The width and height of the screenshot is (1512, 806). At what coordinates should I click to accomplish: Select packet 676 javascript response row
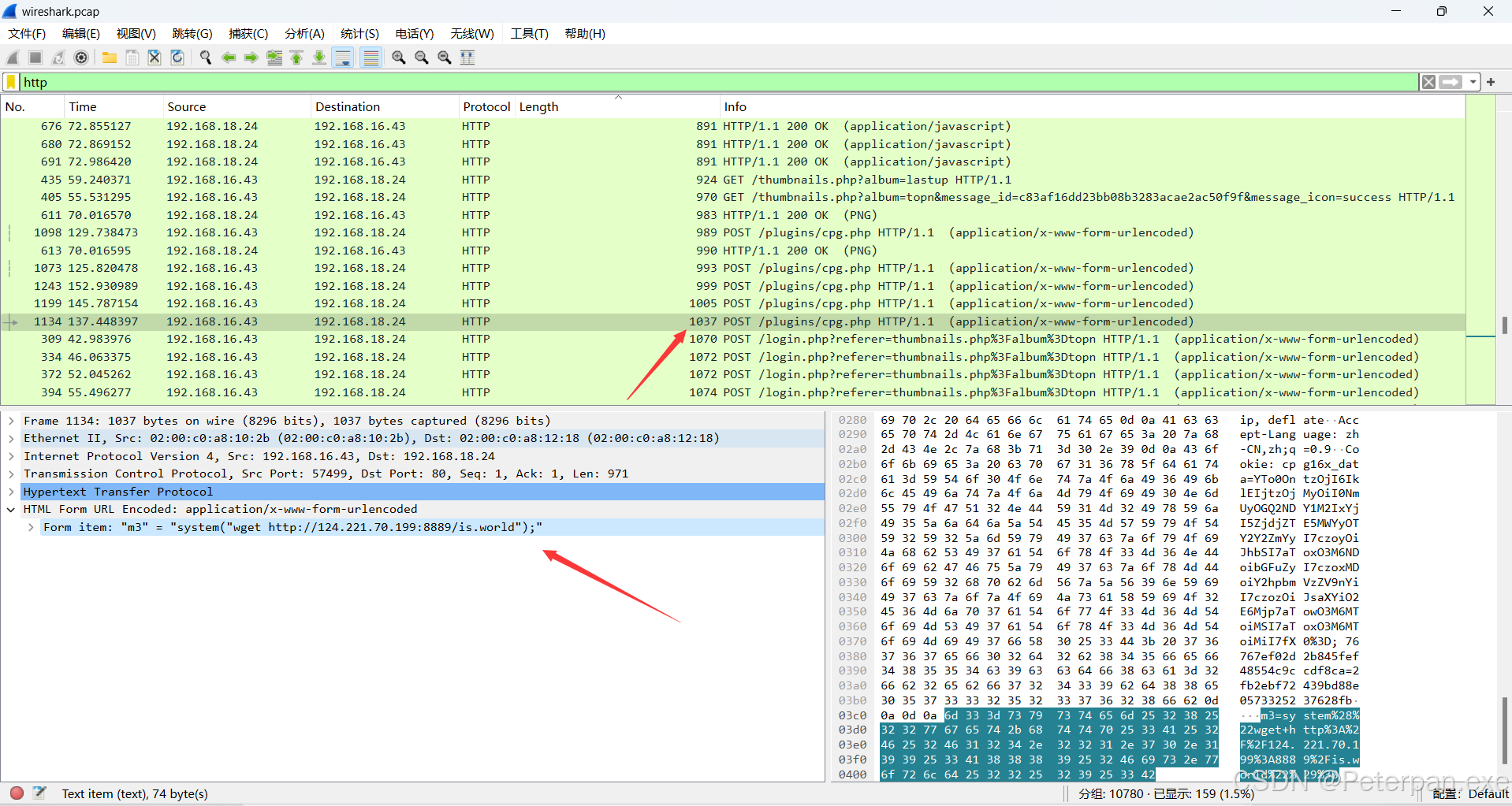click(x=733, y=126)
